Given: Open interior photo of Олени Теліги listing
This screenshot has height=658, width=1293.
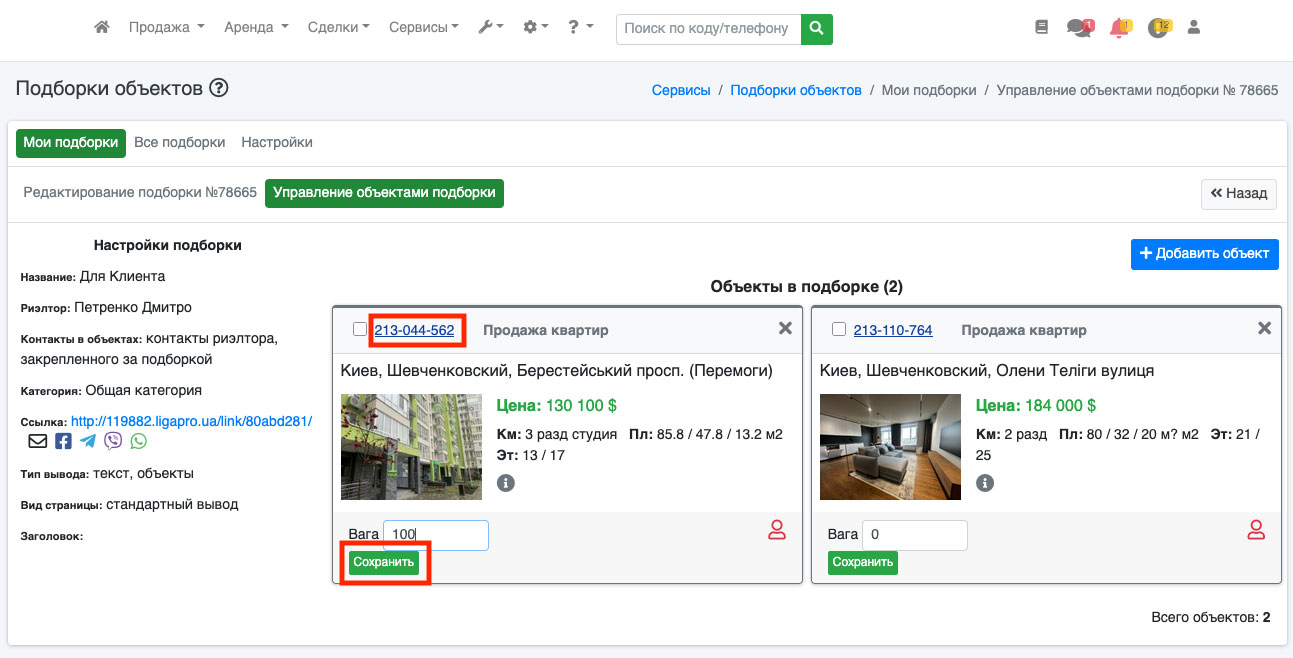Looking at the screenshot, I should coord(890,447).
